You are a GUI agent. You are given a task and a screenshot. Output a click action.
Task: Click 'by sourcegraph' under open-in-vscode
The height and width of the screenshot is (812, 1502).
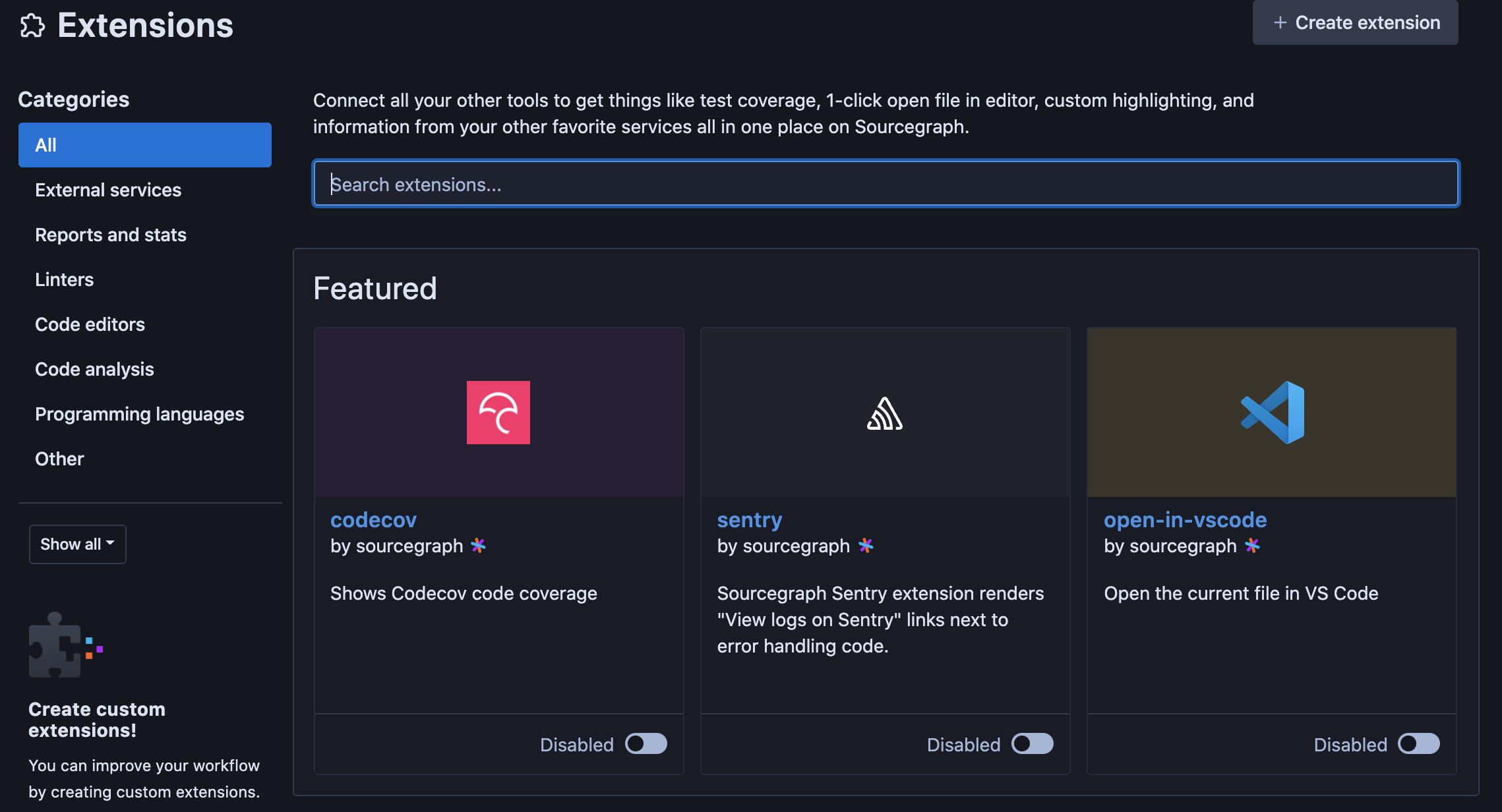tap(1170, 546)
